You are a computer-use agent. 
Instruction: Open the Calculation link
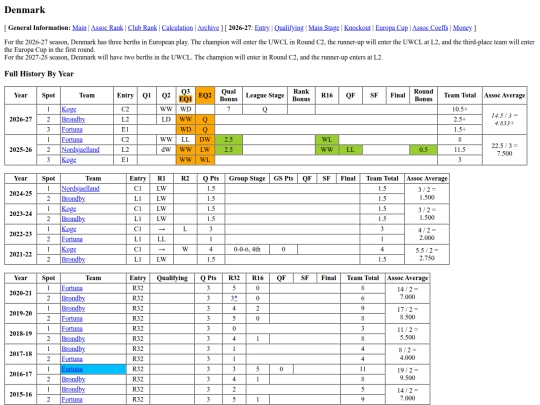177,28
